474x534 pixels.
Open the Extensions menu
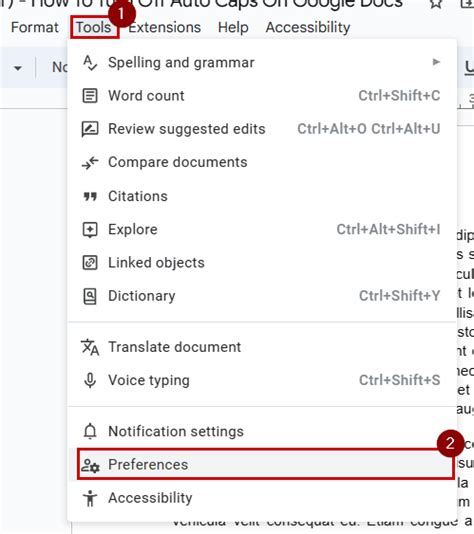164,28
